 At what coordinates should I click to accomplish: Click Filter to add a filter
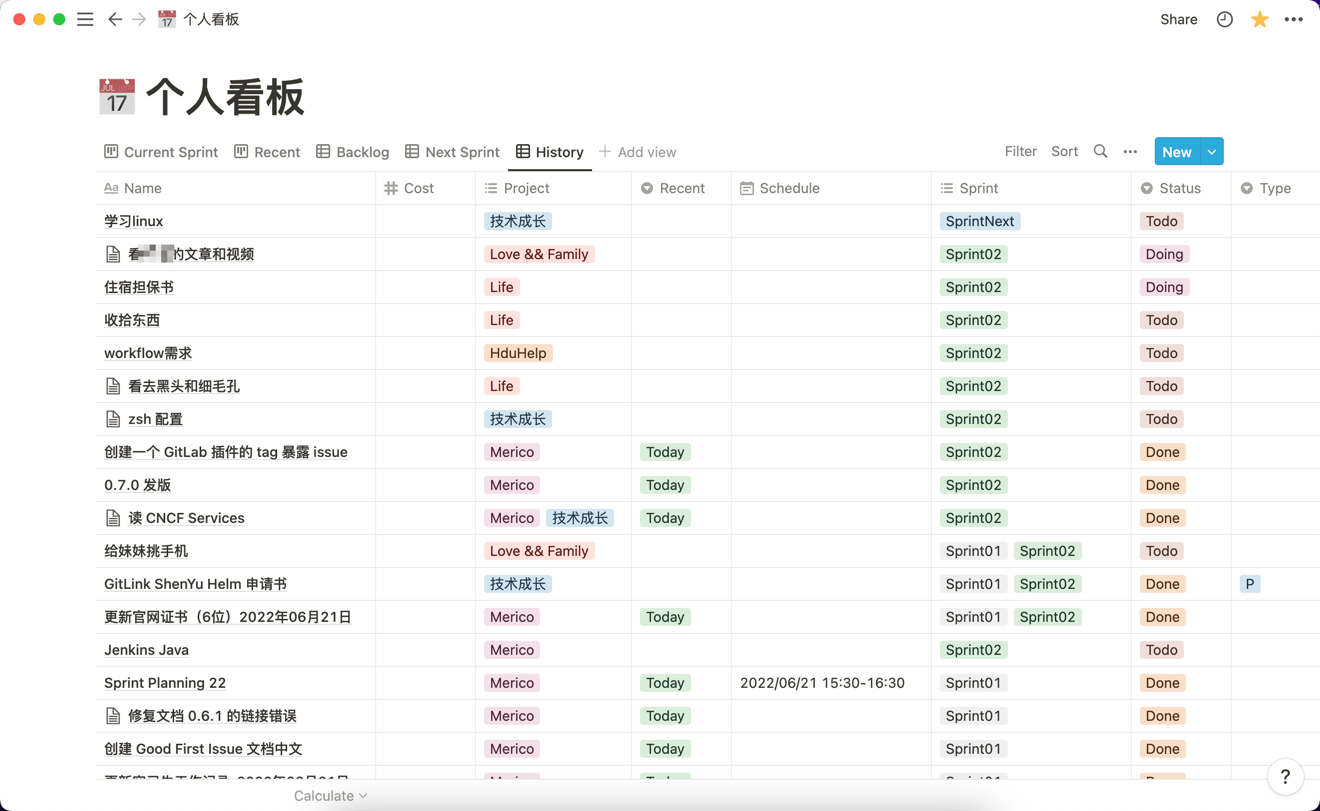(1020, 151)
